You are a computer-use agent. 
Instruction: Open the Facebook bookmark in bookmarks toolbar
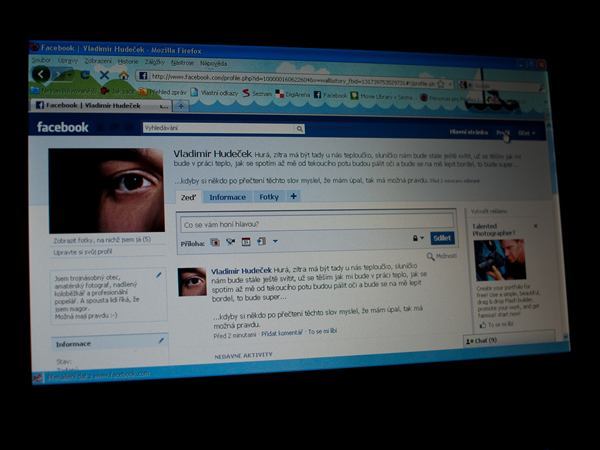click(x=330, y=95)
